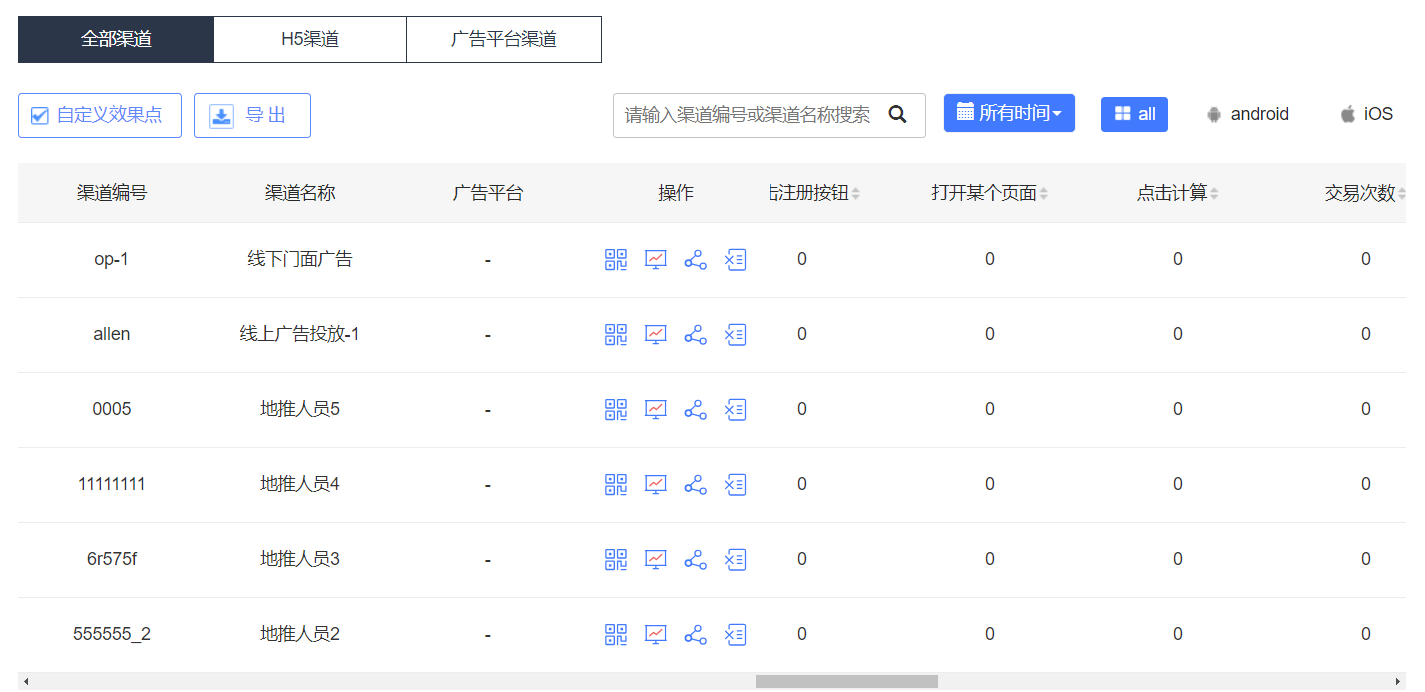The image size is (1425, 692).
Task: Click the delete-list icon for allen
Action: [735, 335]
